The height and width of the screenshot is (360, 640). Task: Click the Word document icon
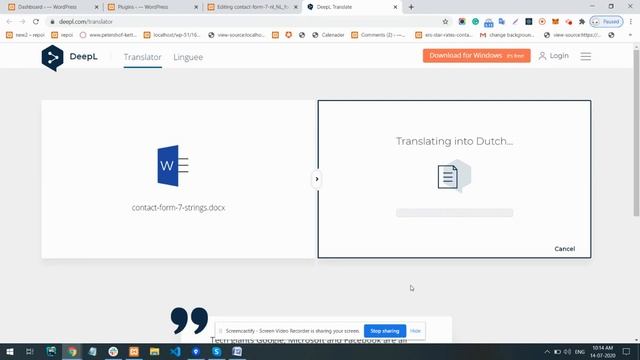pos(173,166)
